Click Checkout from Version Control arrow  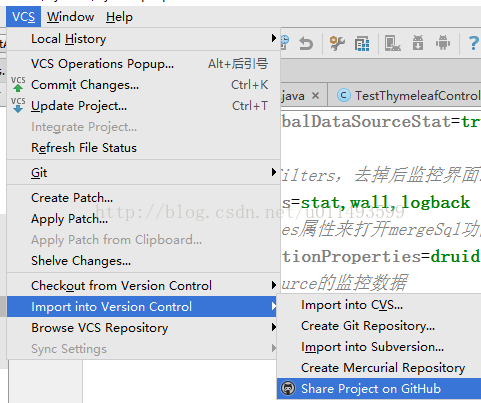point(274,285)
